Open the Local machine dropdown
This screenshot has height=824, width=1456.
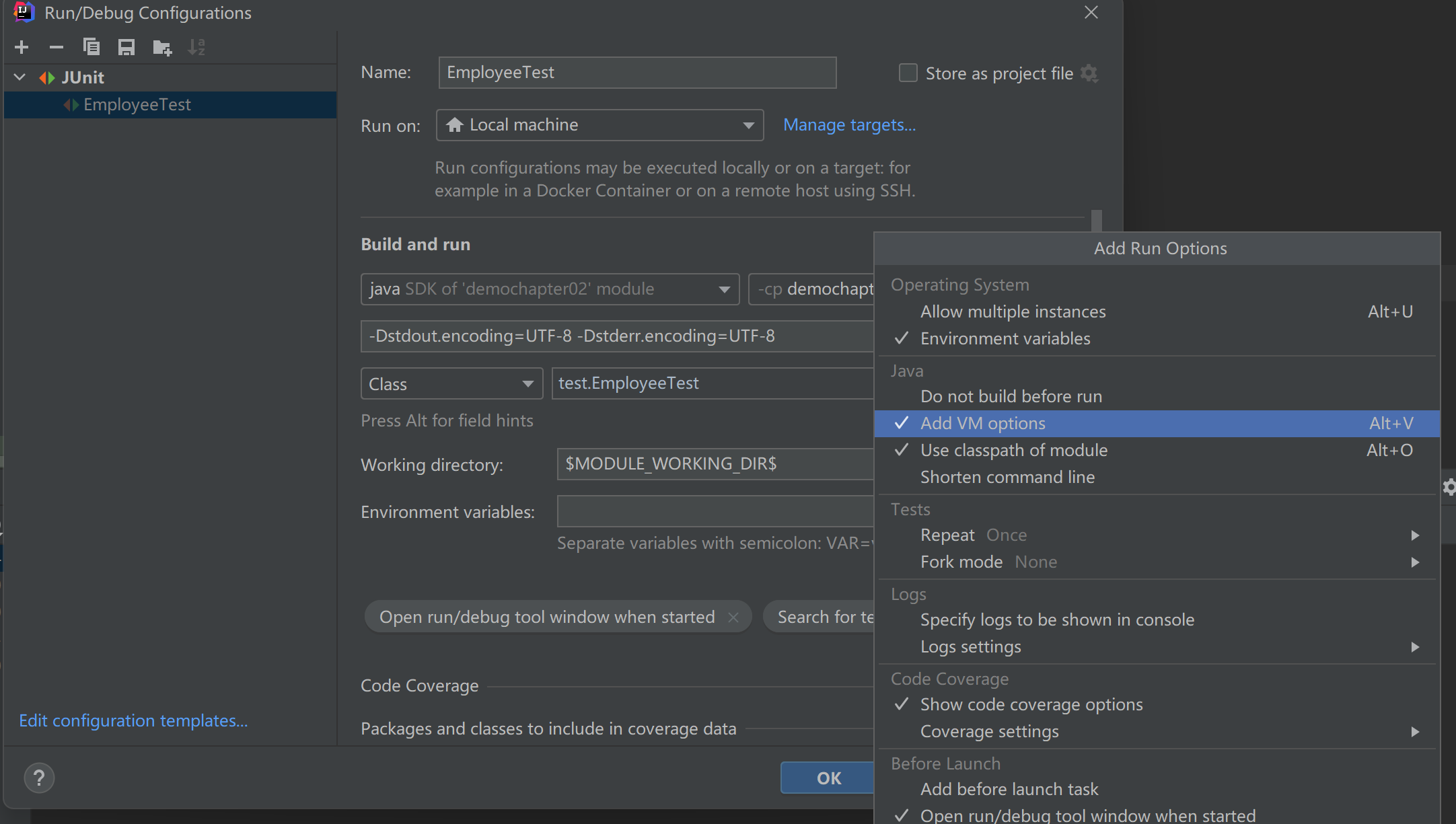click(x=599, y=125)
